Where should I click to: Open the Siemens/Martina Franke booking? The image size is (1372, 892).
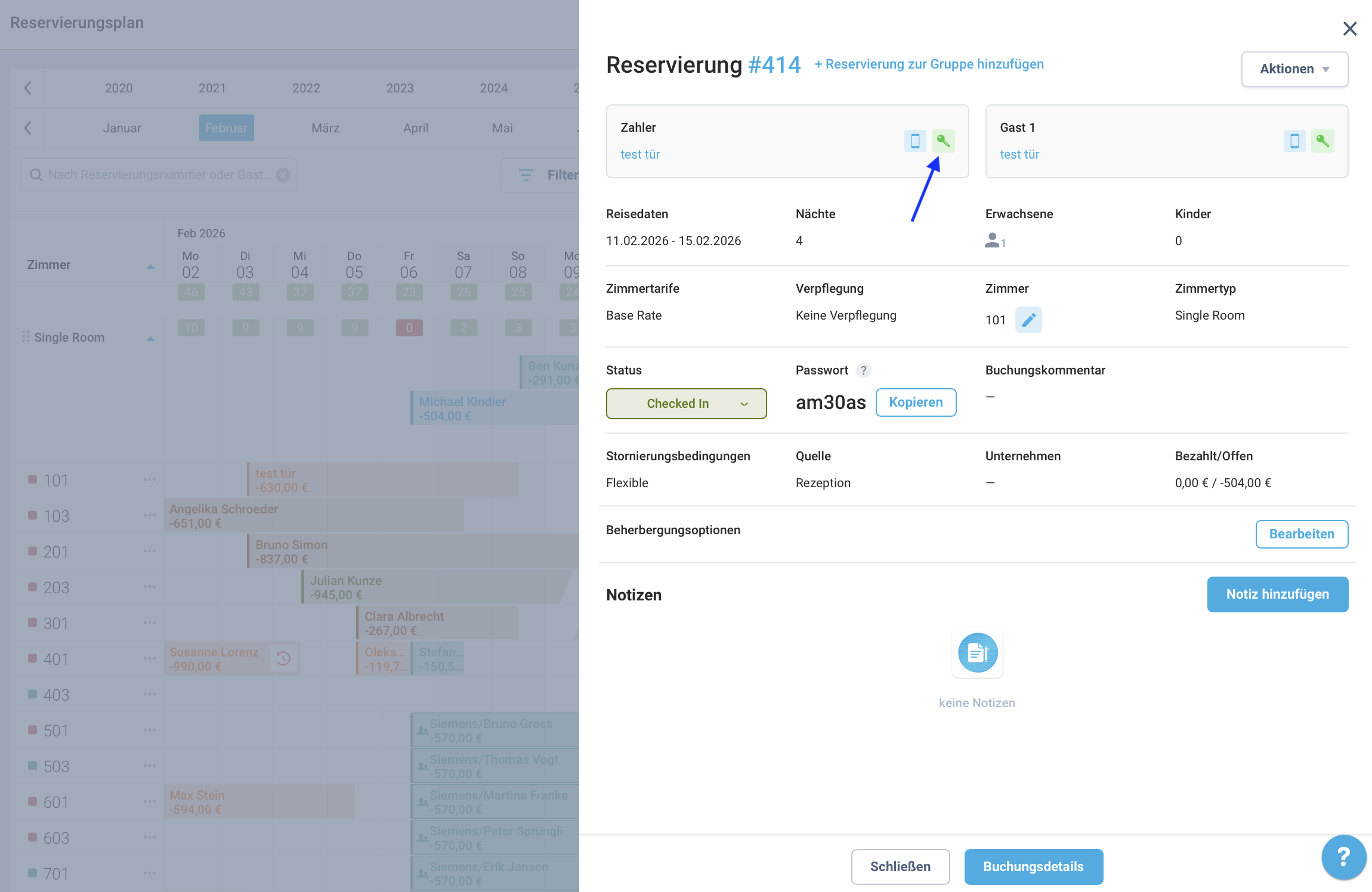[x=495, y=801]
